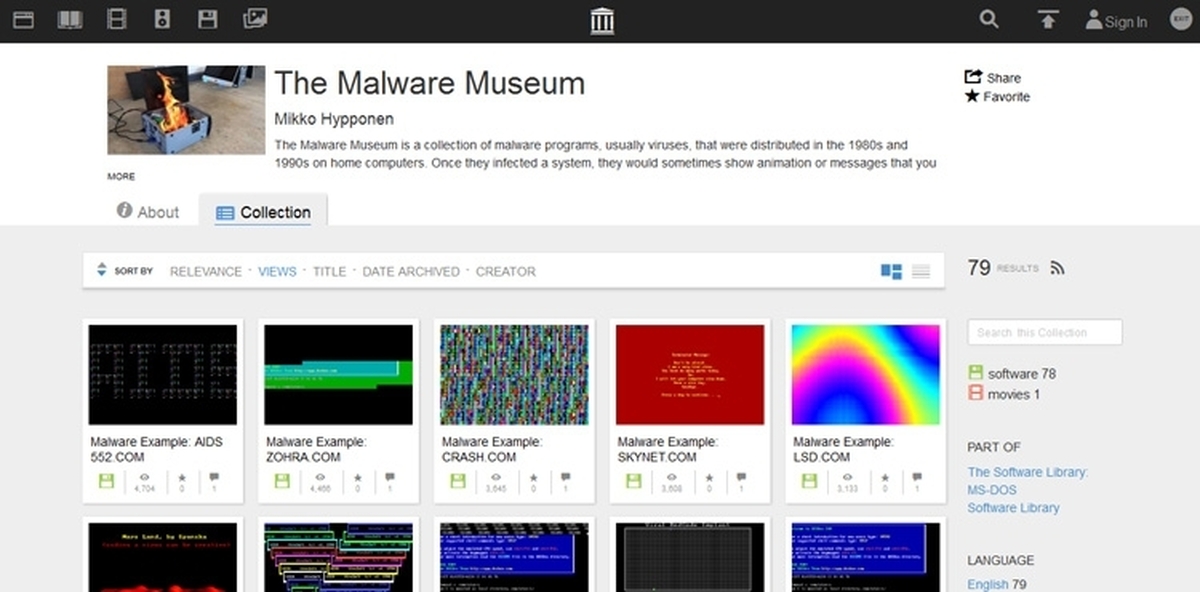The height and width of the screenshot is (592, 1200).
Task: Click comment icon on LSD.COM card
Action: click(x=917, y=477)
